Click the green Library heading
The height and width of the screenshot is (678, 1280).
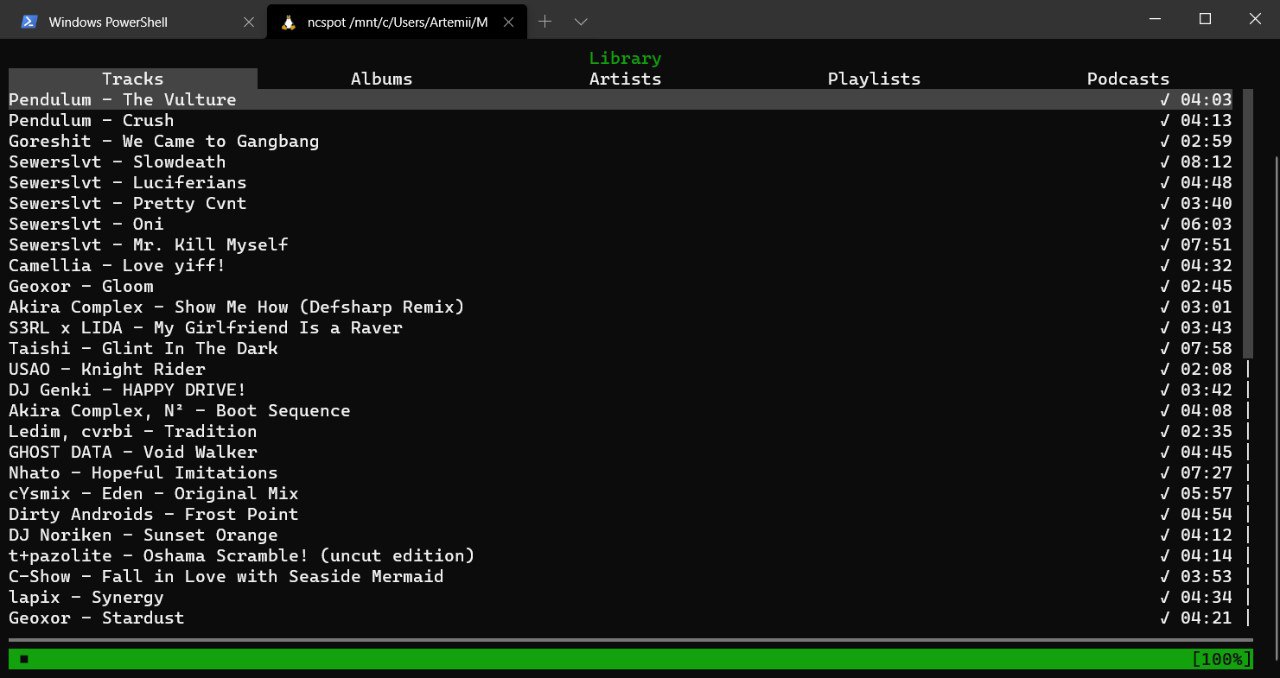(x=625, y=58)
